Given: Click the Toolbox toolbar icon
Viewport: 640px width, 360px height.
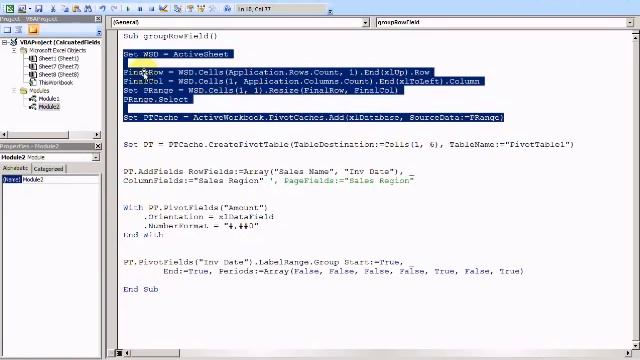Looking at the screenshot, I should 212,8.
